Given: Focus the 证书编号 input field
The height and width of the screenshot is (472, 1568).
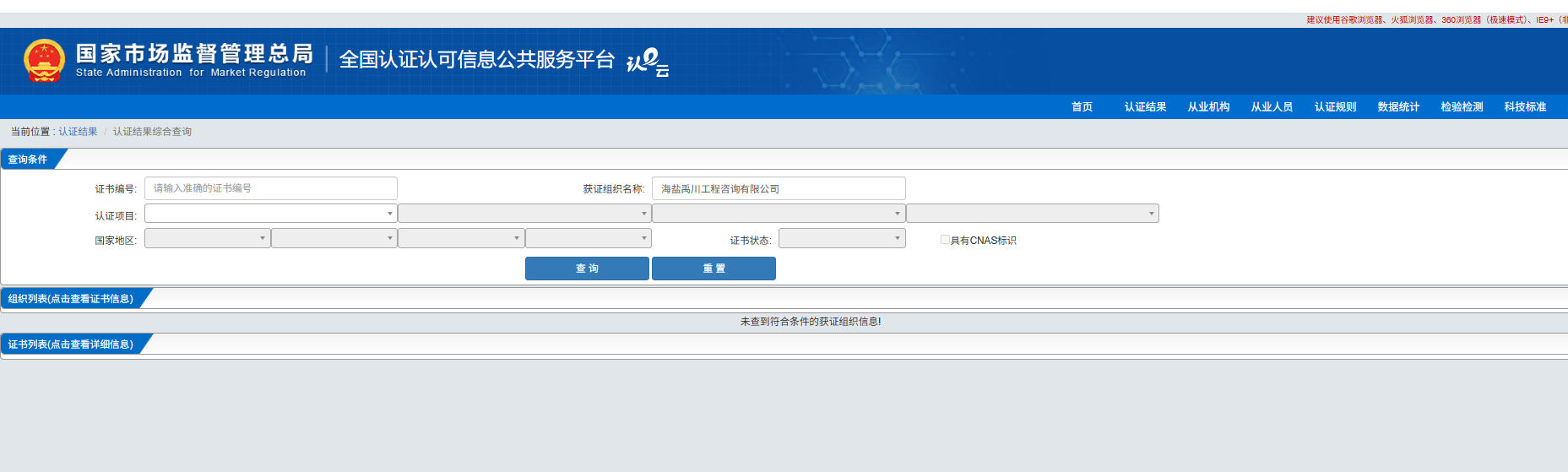Looking at the screenshot, I should 271,188.
